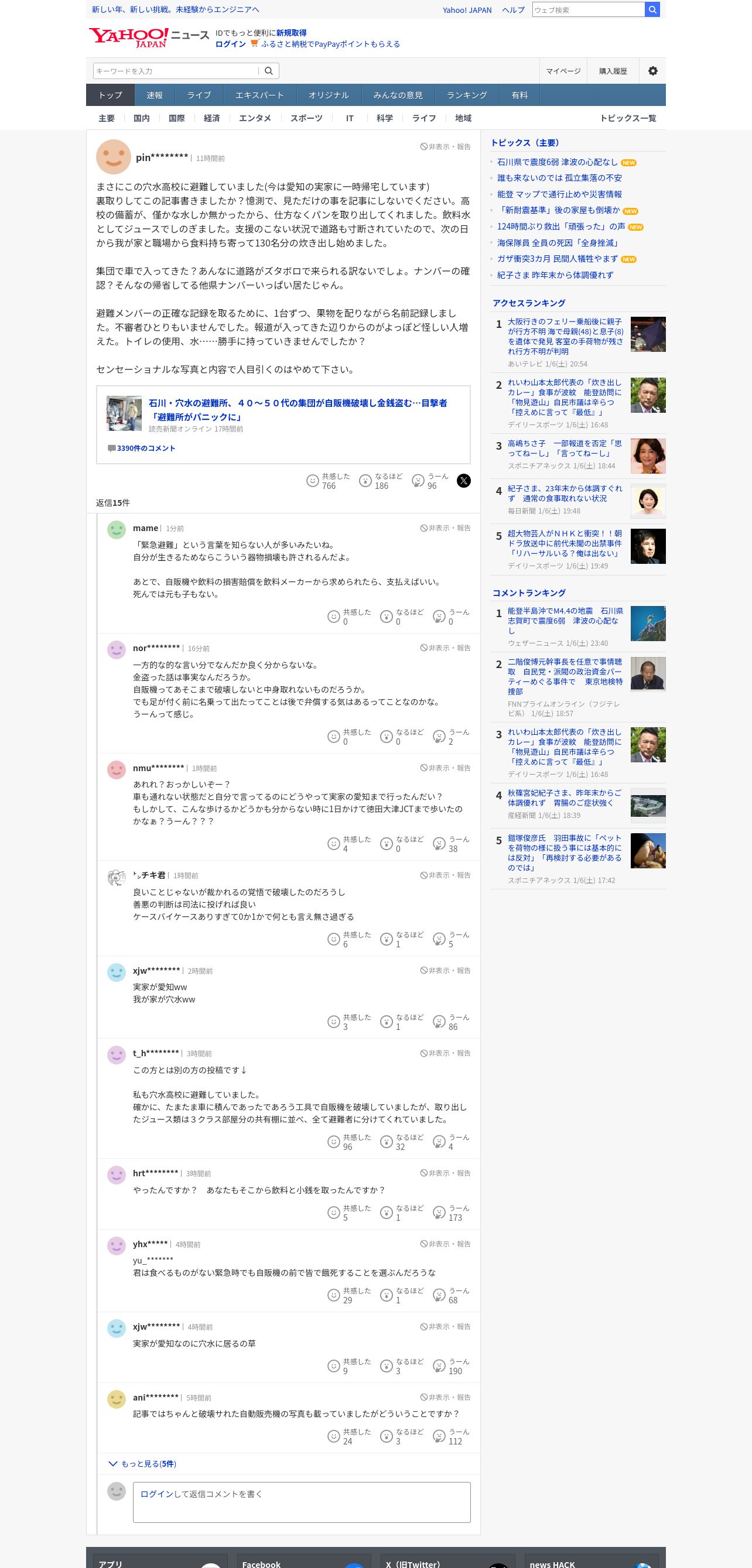This screenshot has width=752, height=1568.
Task: Open the 速報 tab
Action: tap(155, 95)
